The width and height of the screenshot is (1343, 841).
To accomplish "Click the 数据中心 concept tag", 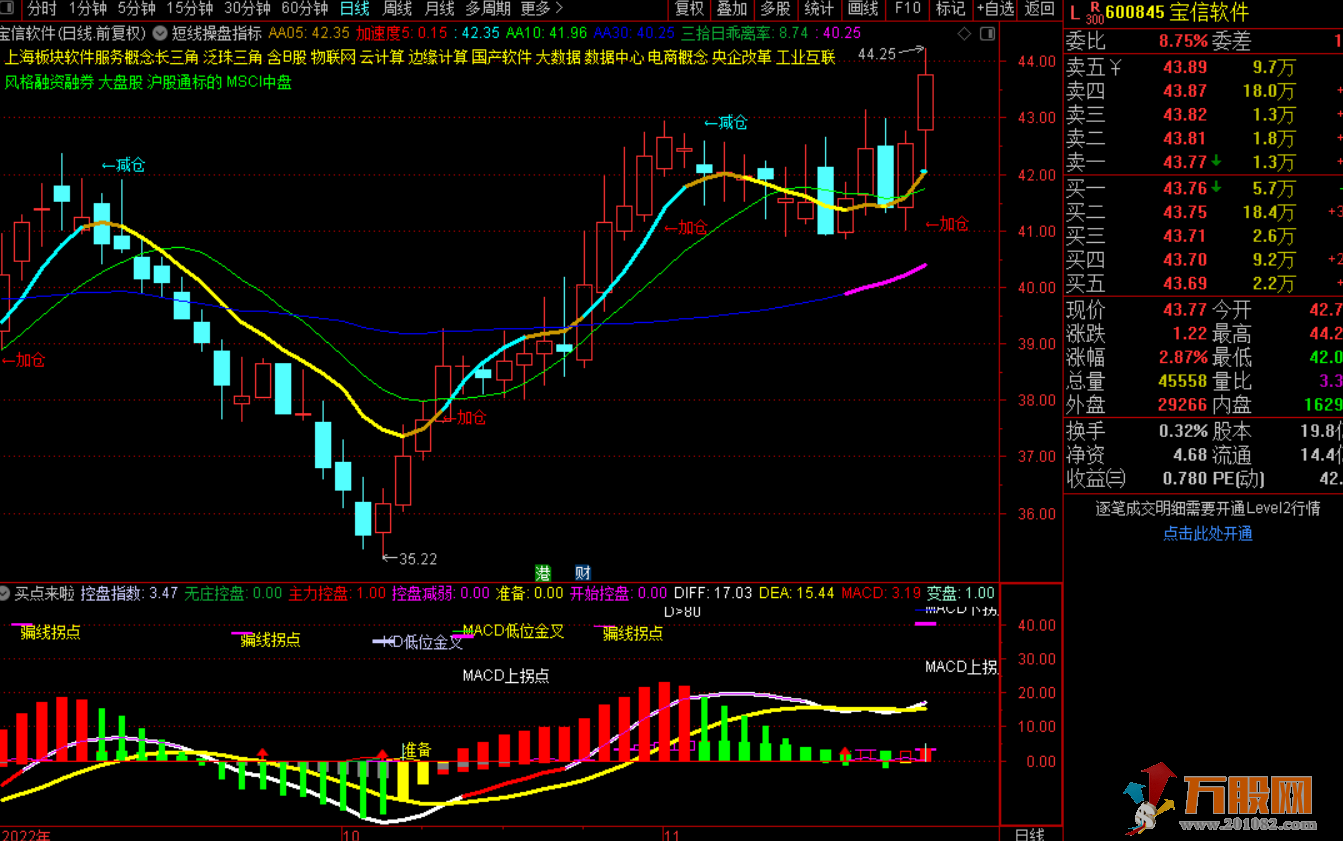I will [x=614, y=57].
